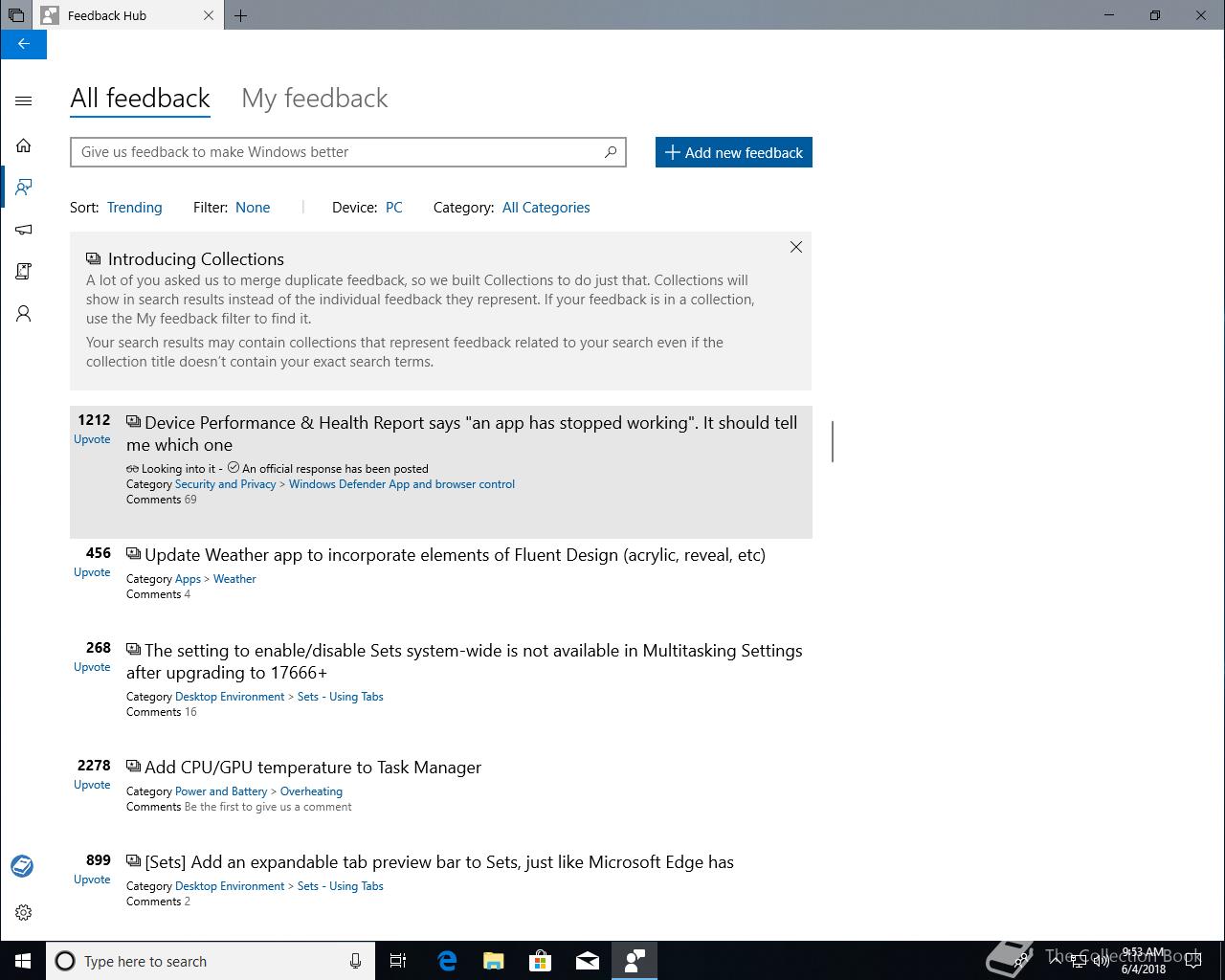
Task: Click Sets - Using Tabs under tab preview feedback
Action: click(x=340, y=886)
